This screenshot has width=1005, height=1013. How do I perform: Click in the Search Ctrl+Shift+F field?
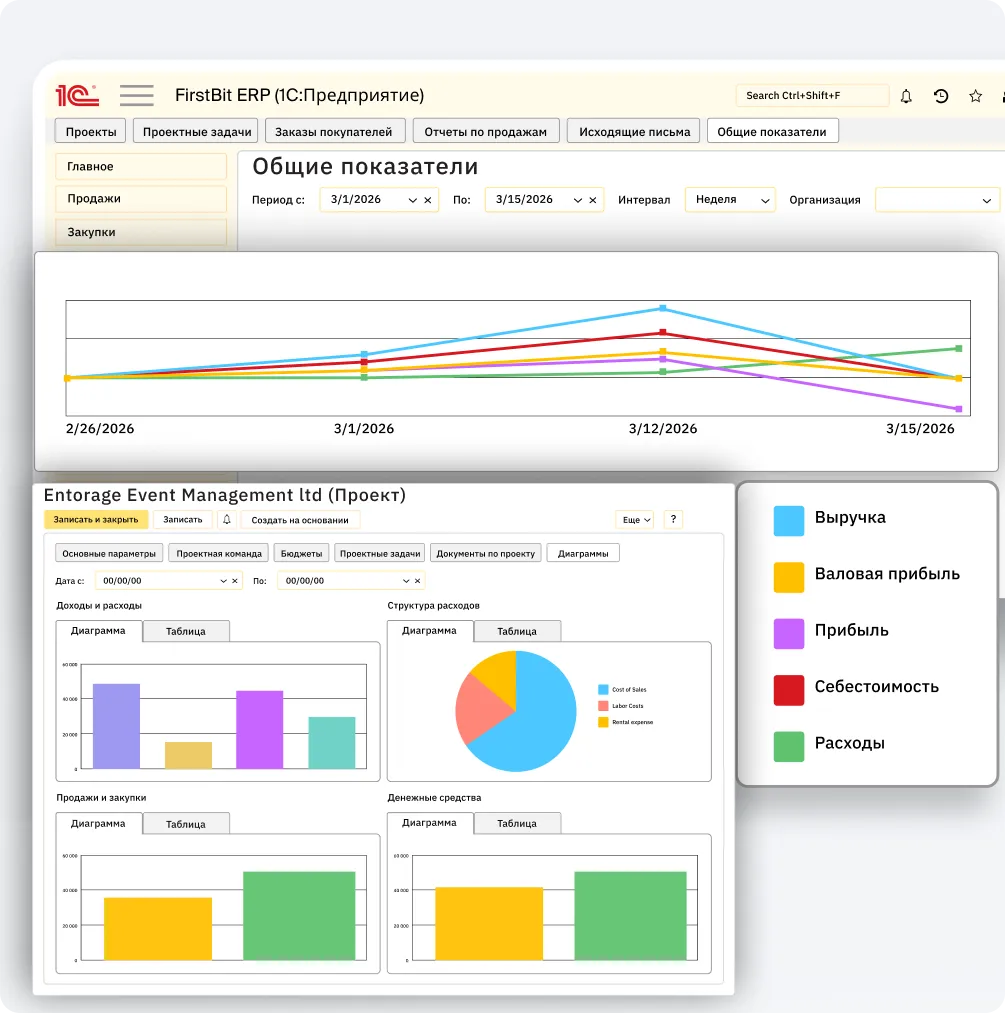[x=812, y=96]
